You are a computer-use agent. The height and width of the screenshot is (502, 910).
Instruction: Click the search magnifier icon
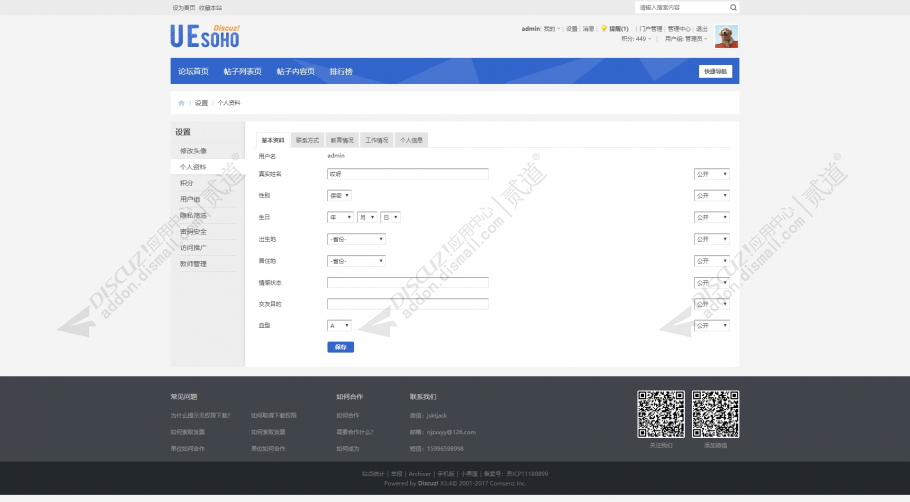click(733, 8)
